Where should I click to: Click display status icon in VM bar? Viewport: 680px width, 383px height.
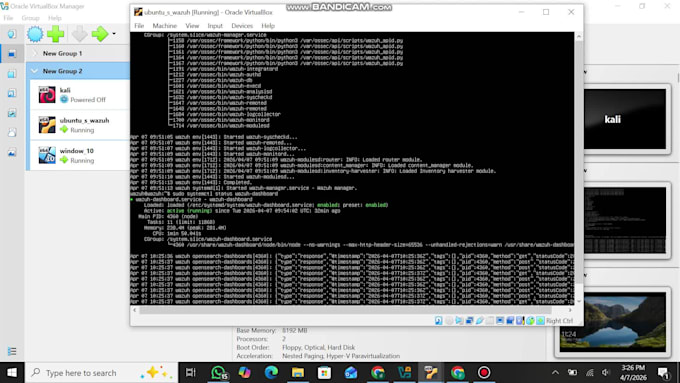pos(500,321)
